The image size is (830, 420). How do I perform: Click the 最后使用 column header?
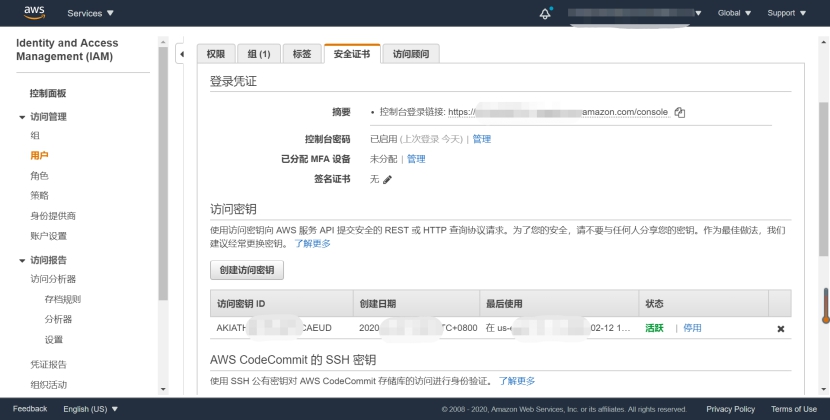click(x=559, y=304)
